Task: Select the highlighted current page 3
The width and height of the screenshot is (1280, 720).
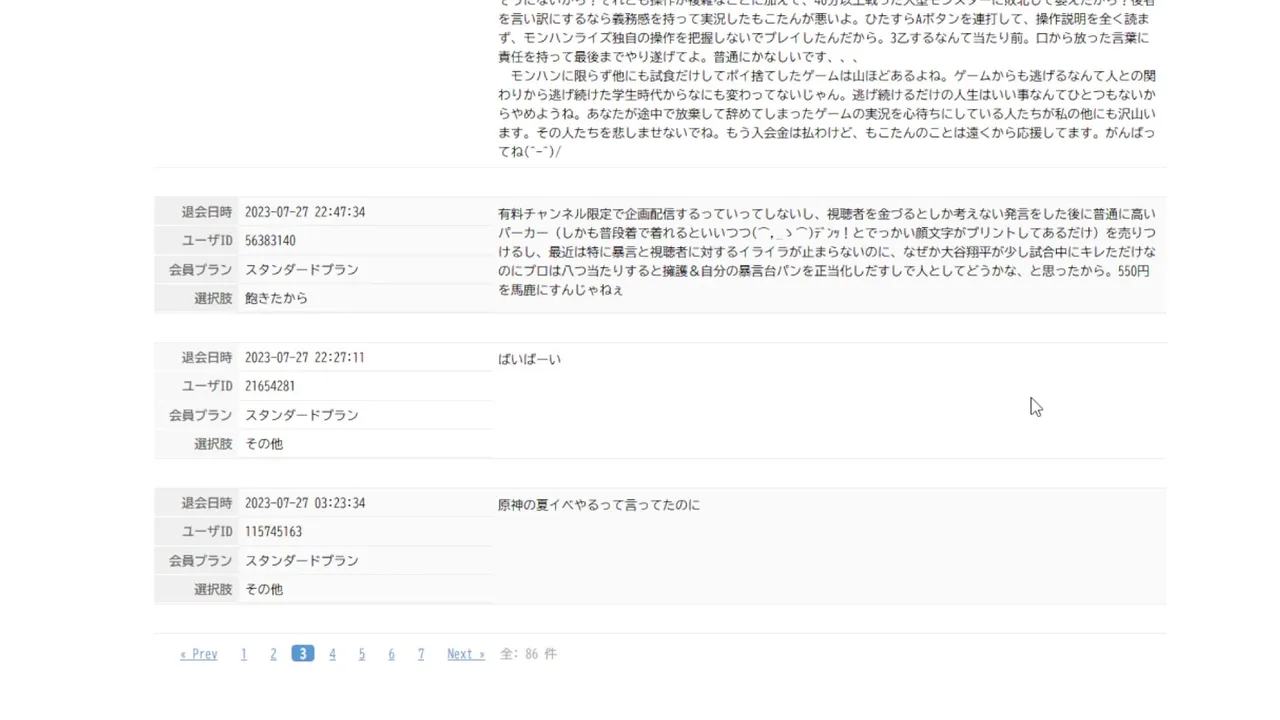Action: click(303, 654)
